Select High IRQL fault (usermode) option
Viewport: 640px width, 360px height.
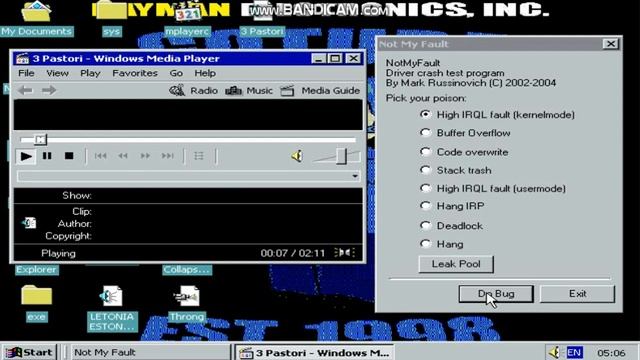(493, 188)
